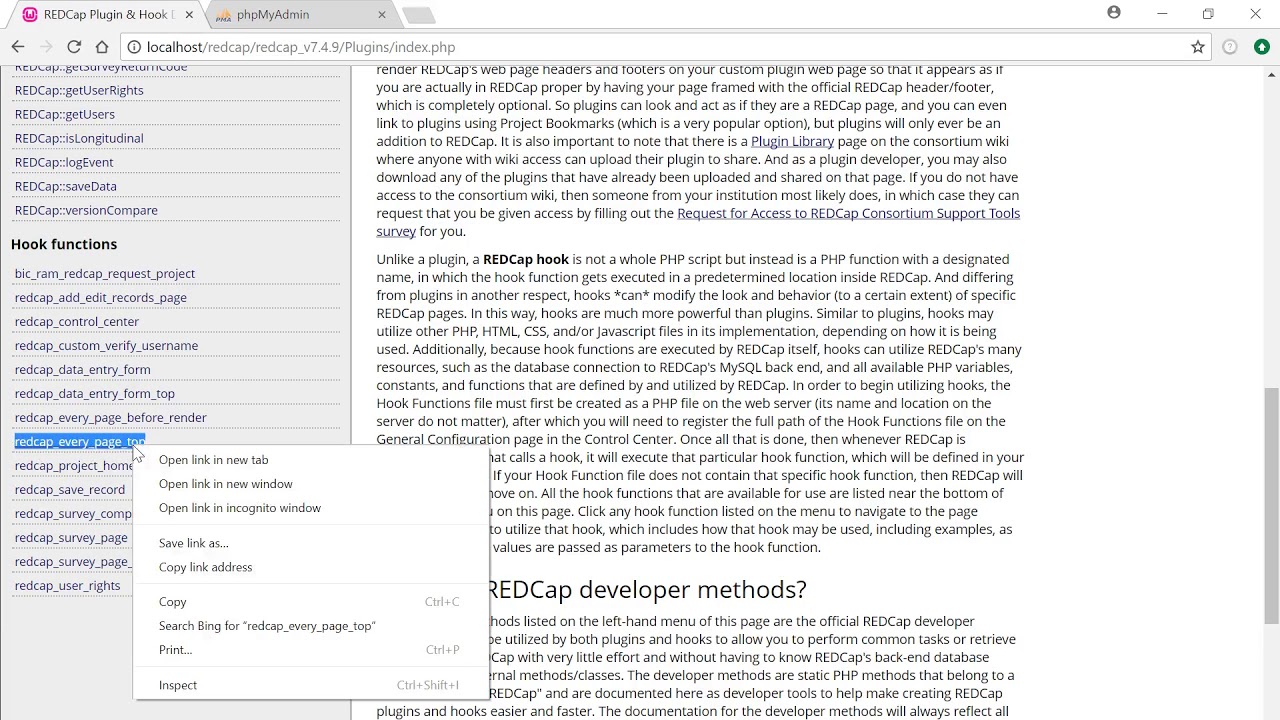Open bic_ram_redcap_request_project hook link
This screenshot has height=720, width=1280.
(105, 274)
